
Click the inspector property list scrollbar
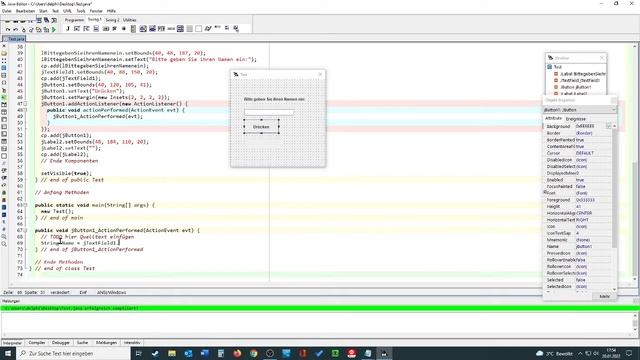[614, 207]
